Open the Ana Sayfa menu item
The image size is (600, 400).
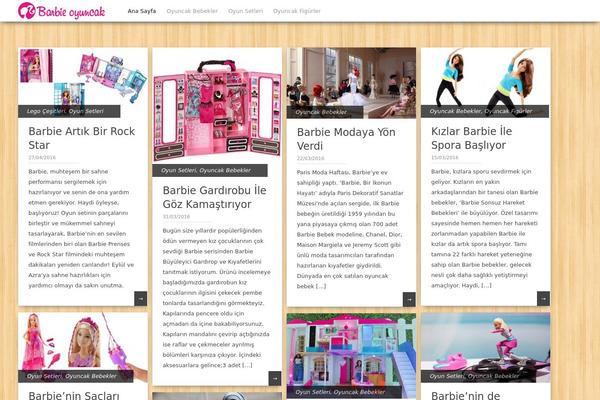142,11
